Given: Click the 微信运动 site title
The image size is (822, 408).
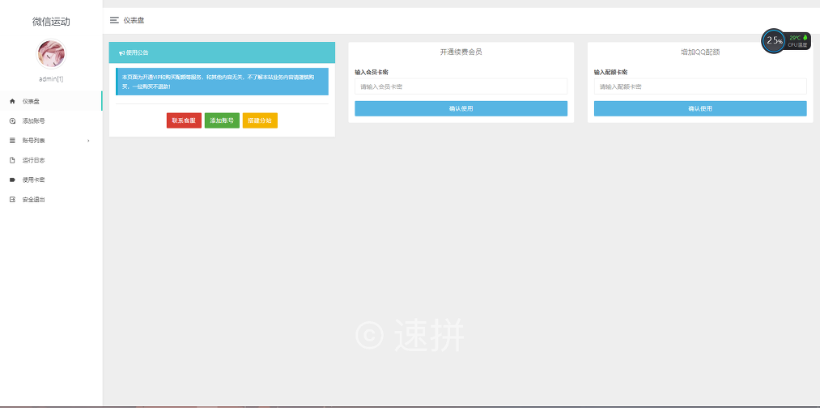Looking at the screenshot, I should tap(51, 22).
